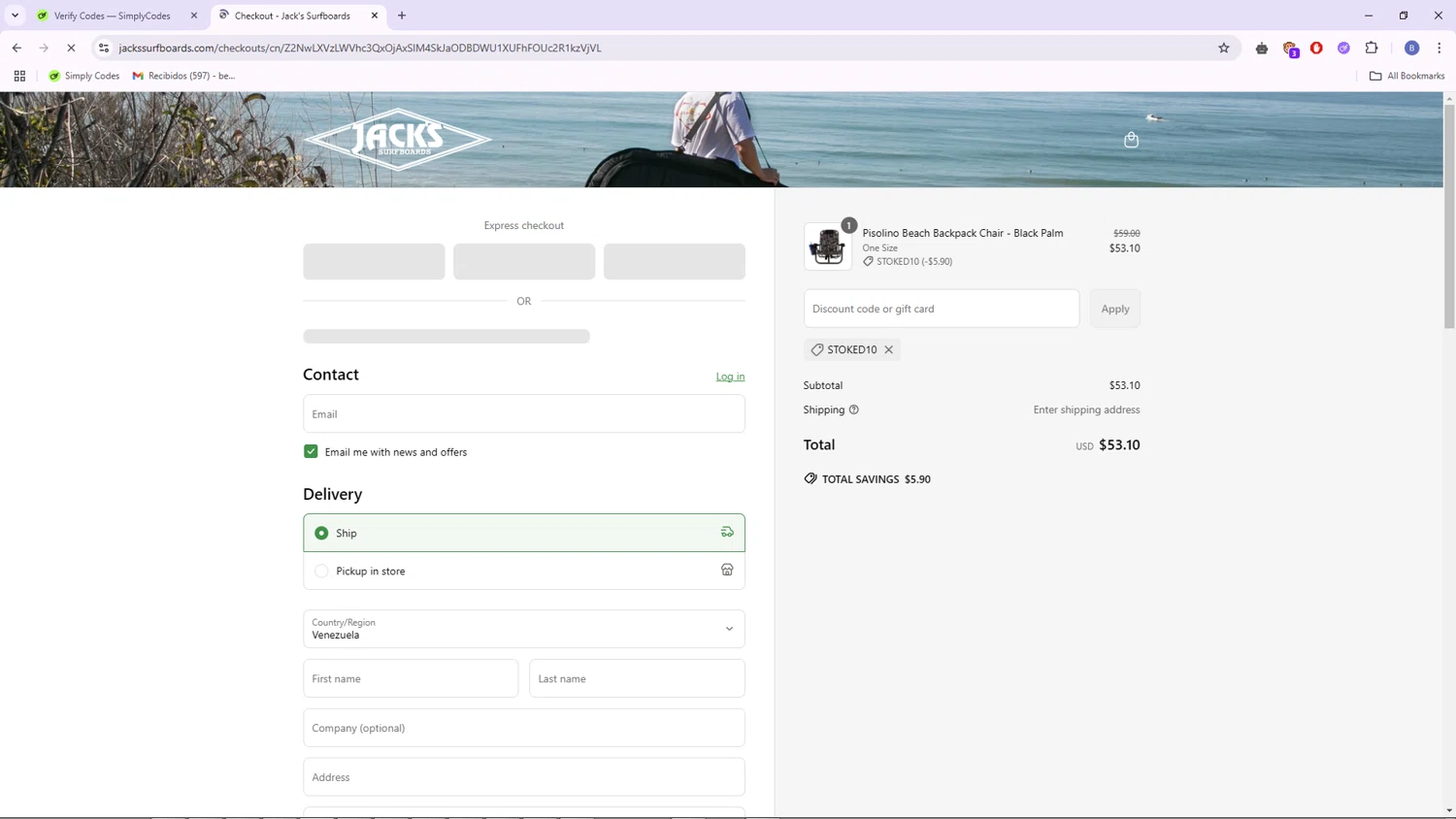View site information icon in address bar
Image resolution: width=1456 pixels, height=819 pixels.
104,48
